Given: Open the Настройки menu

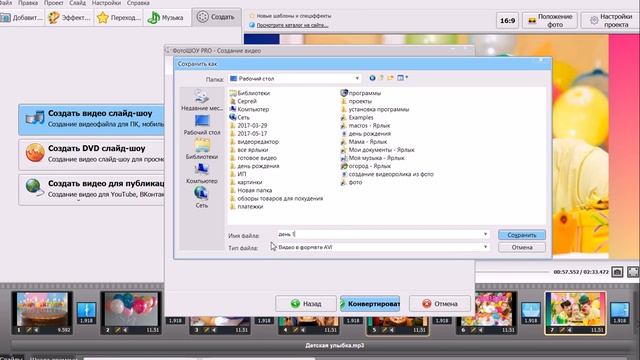Looking at the screenshot, I should pyautogui.click(x=106, y=3).
